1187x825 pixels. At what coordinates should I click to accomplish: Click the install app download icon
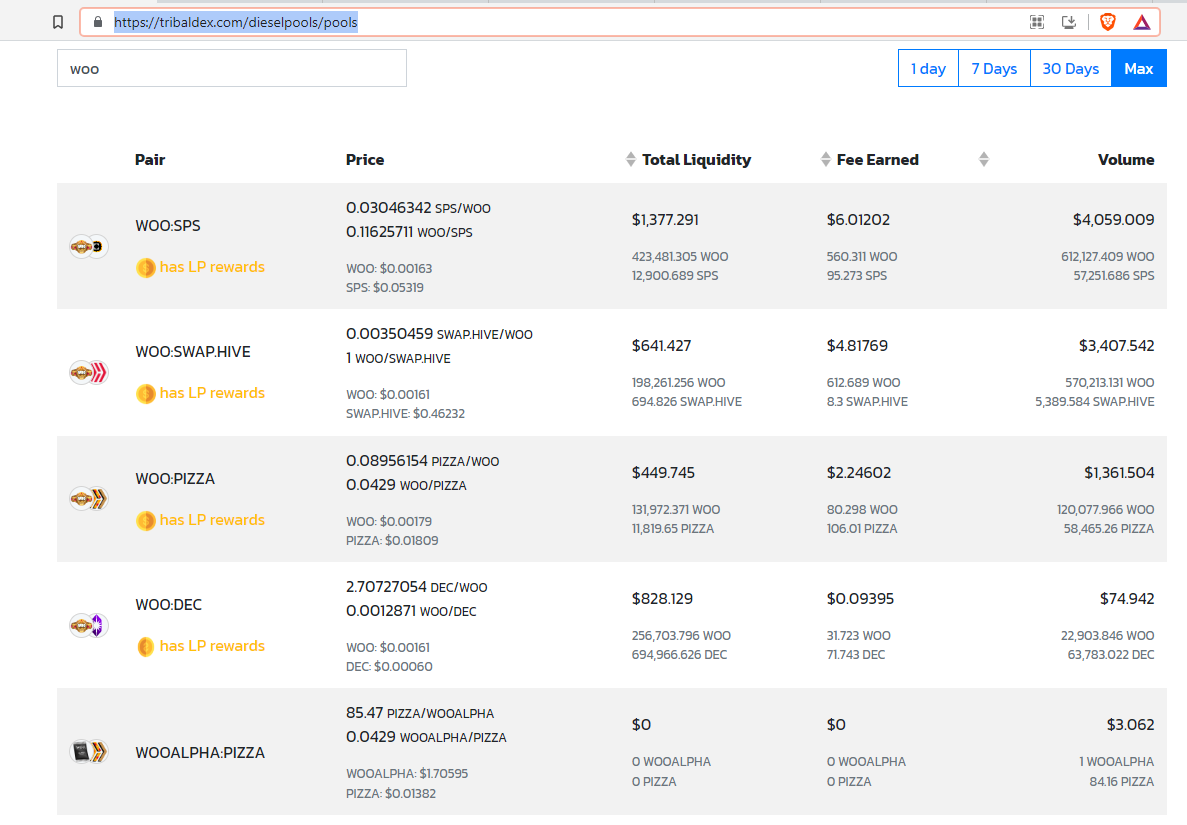click(x=1069, y=22)
